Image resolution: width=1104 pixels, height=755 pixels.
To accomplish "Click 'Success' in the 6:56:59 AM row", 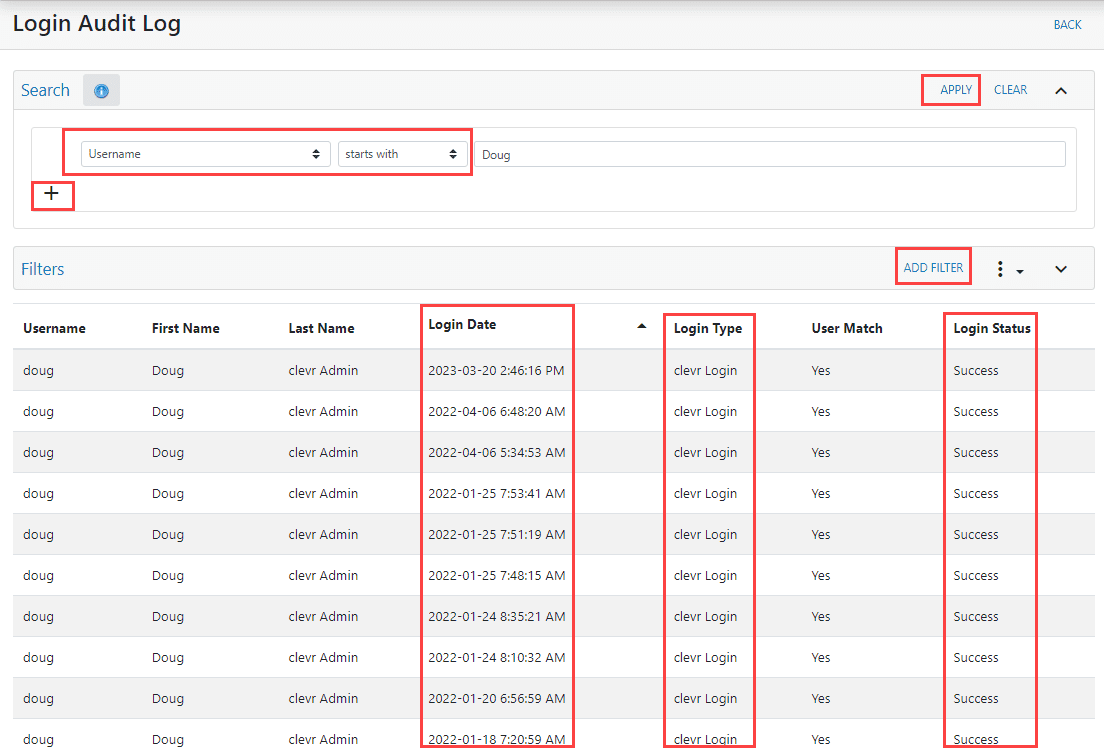I will click(x=976, y=699).
